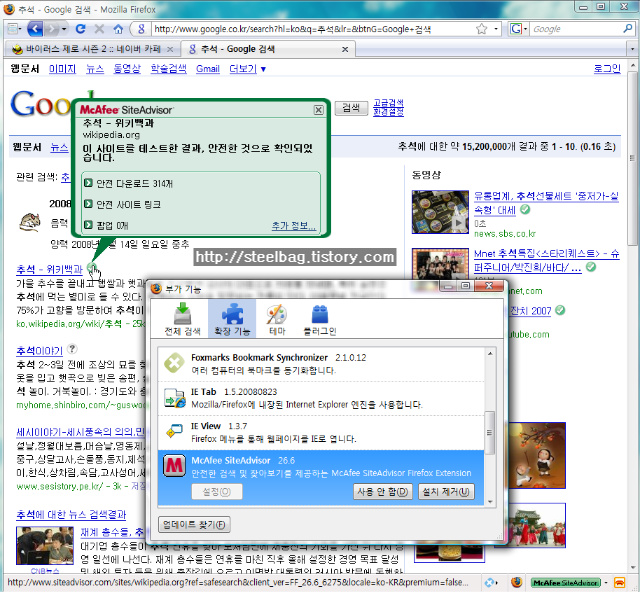Bookmark this page with the star icon
Image resolution: width=640 pixels, height=592 pixels.
point(482,29)
